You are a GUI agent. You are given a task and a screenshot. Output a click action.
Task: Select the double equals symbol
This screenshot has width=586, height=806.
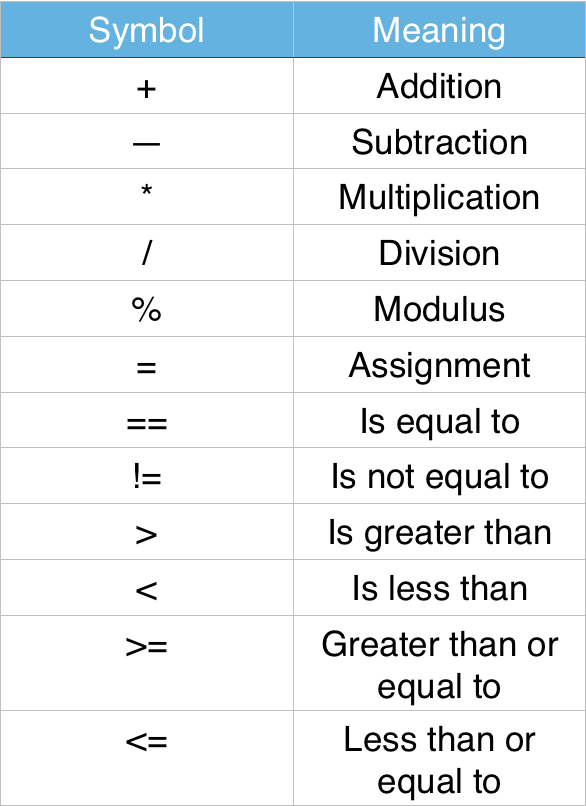pos(146,424)
